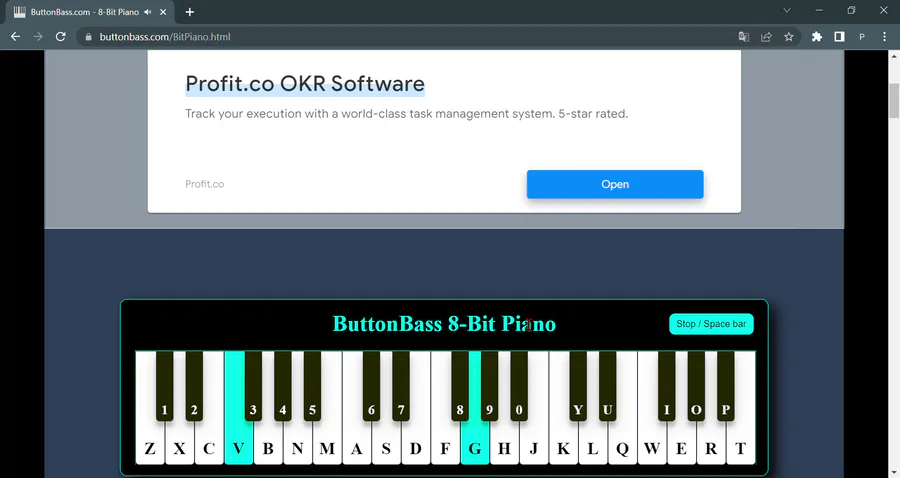900x478 pixels.
Task: Go forward to next page
Action: click(38, 37)
